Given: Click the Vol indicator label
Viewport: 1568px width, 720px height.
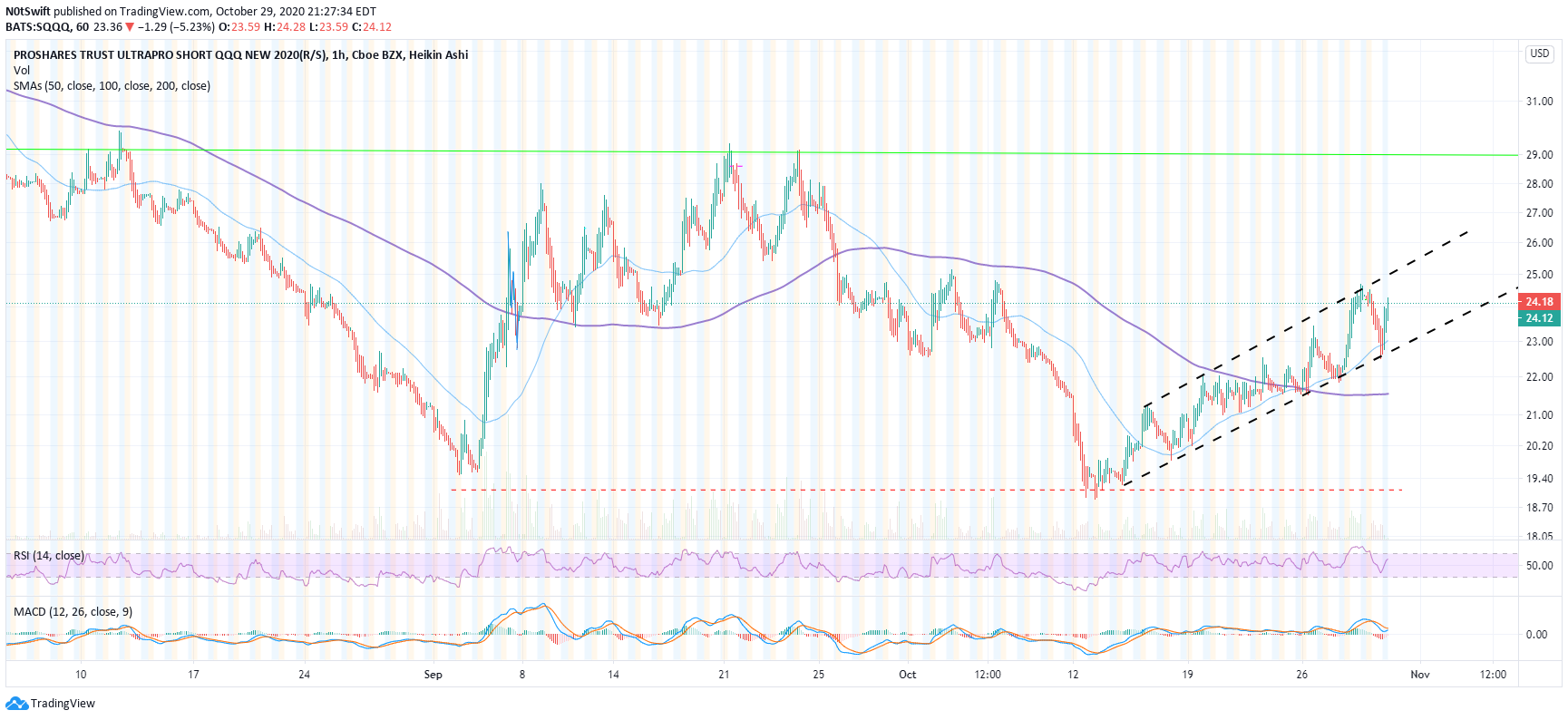Looking at the screenshot, I should 22,70.
